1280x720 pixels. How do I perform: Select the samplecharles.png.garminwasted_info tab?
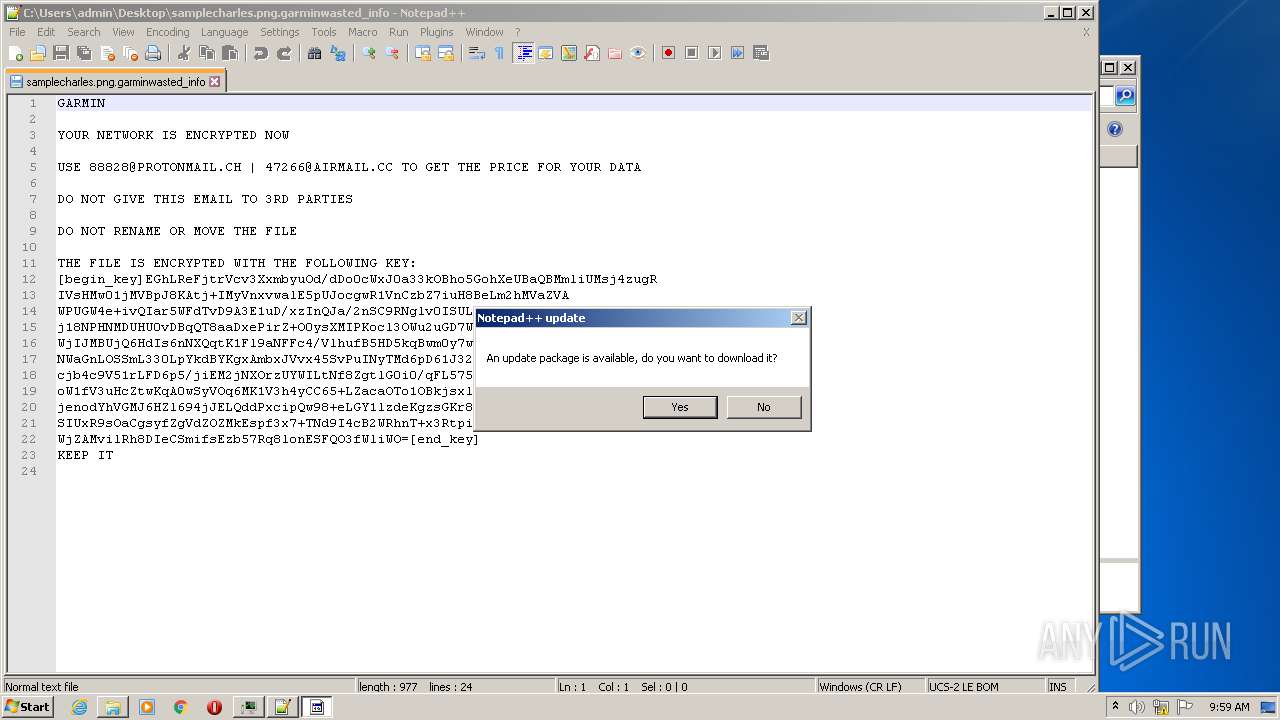[115, 82]
